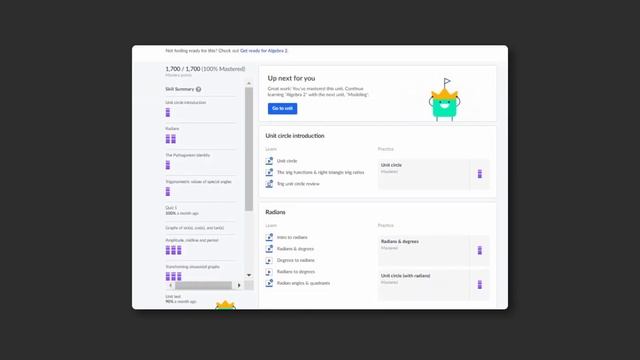
Task: Play the Degrees to radians video icon
Action: (x=269, y=260)
